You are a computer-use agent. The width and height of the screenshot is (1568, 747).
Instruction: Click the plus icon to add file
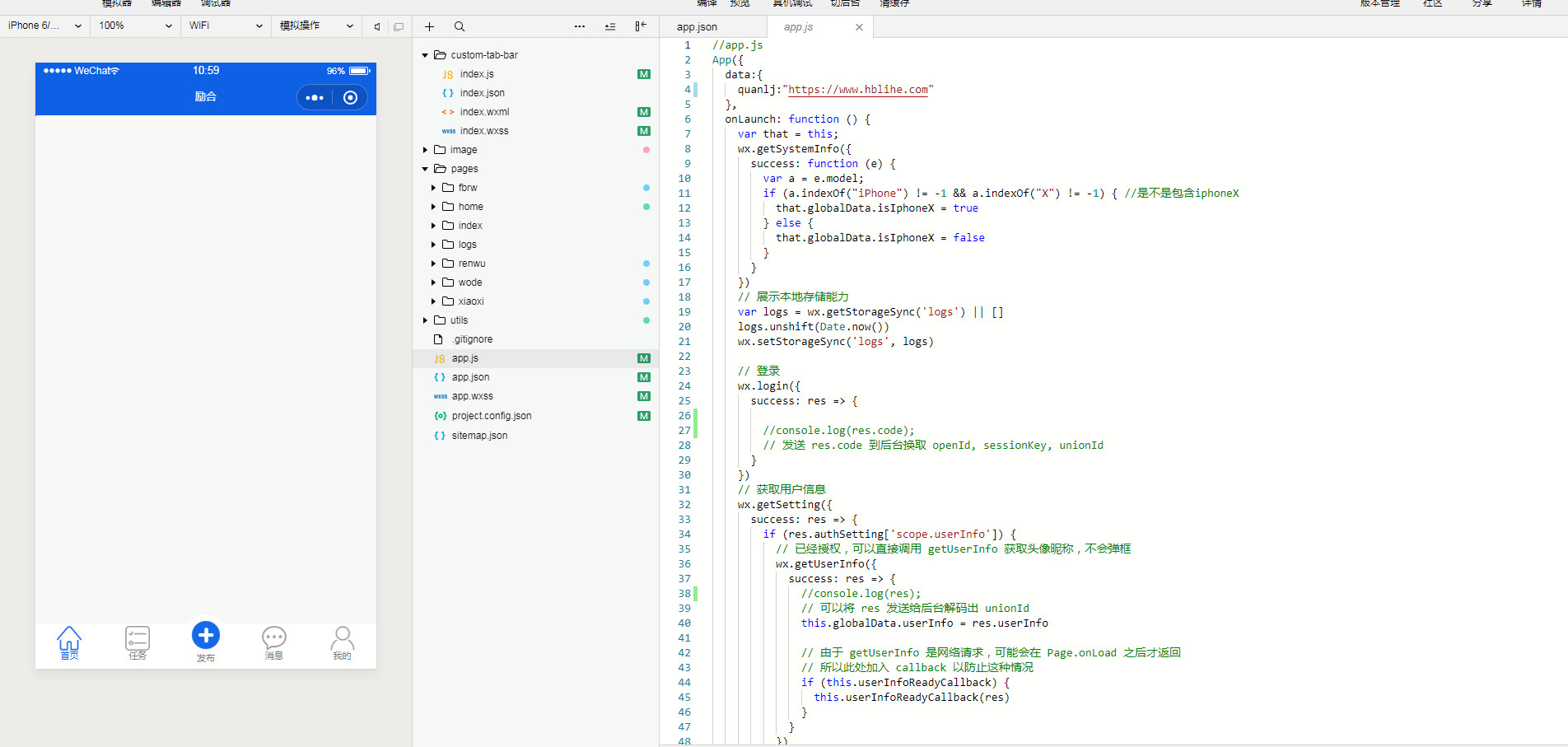pos(429,26)
